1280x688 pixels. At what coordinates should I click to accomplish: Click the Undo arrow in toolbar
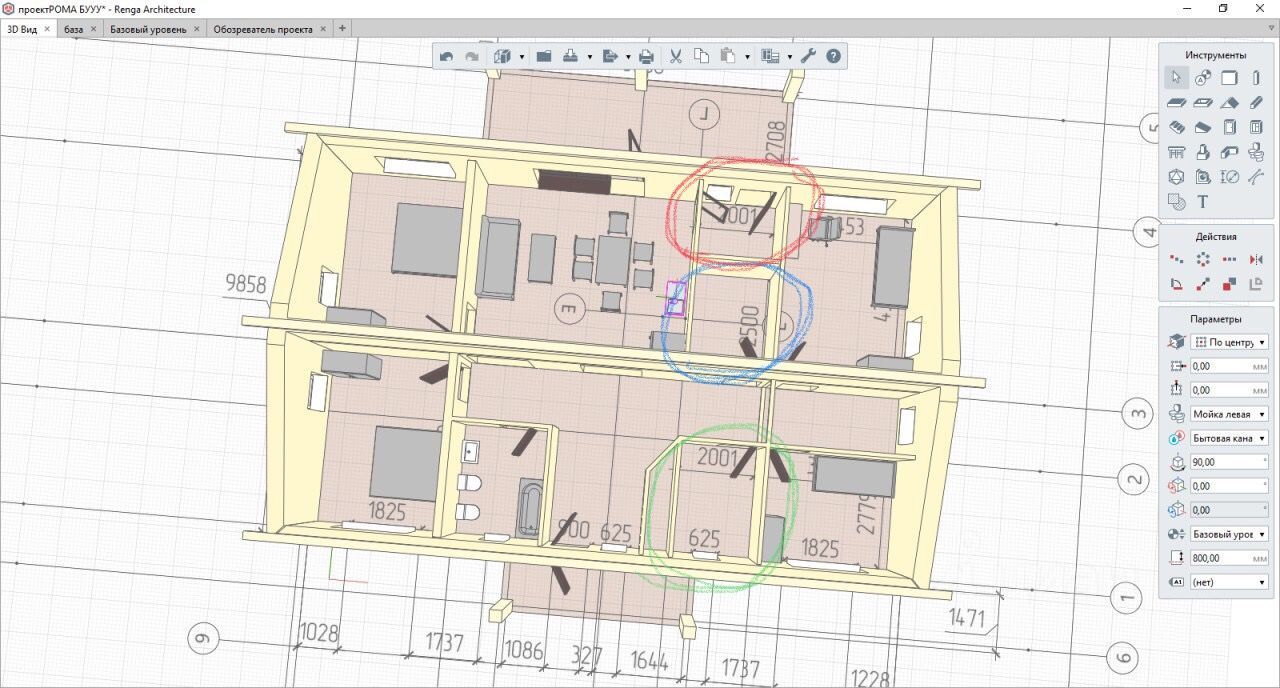pos(446,57)
